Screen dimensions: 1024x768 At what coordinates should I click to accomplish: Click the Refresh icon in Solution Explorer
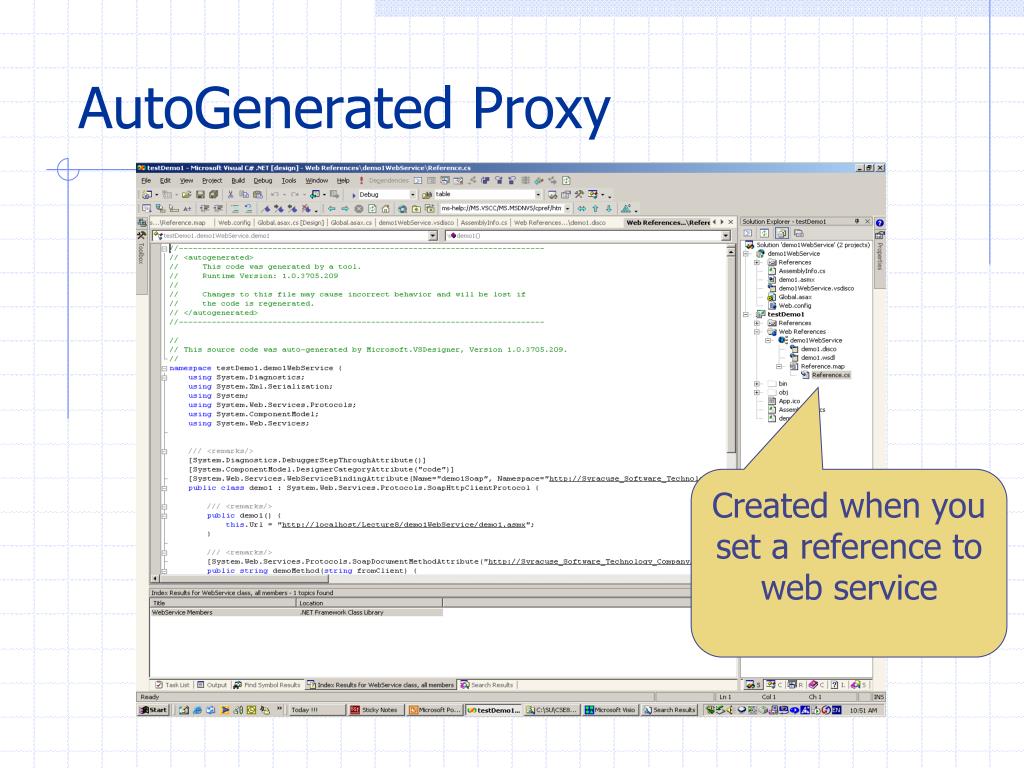pyautogui.click(x=764, y=233)
